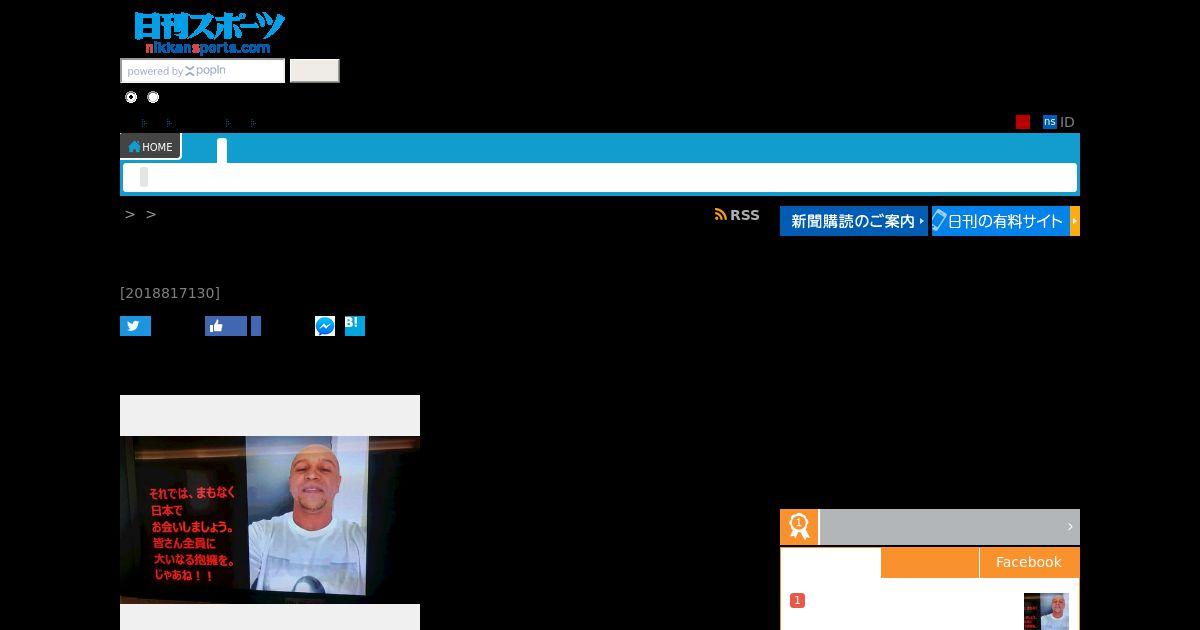Click the Nikkan Sports logo
The width and height of the screenshot is (1200, 630).
(209, 33)
